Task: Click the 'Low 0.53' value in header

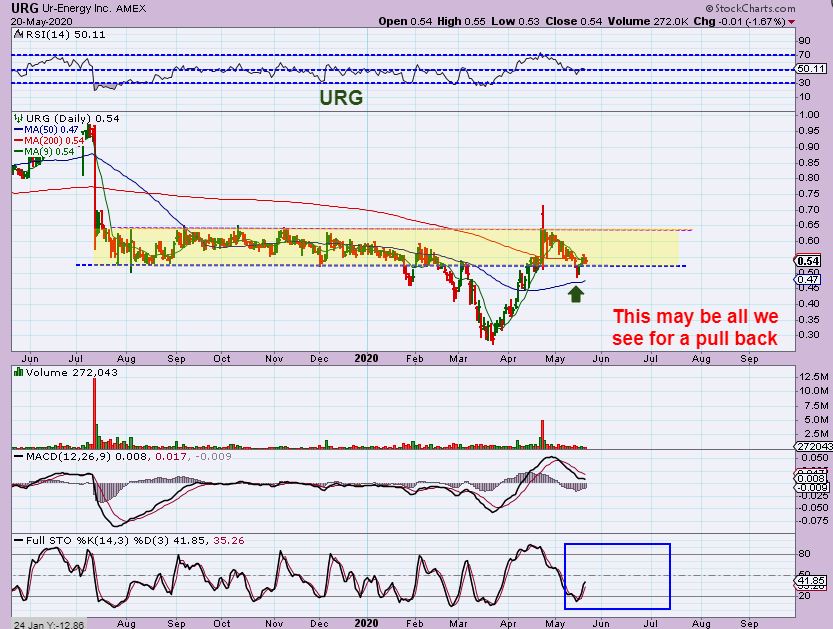Action: coord(515,22)
